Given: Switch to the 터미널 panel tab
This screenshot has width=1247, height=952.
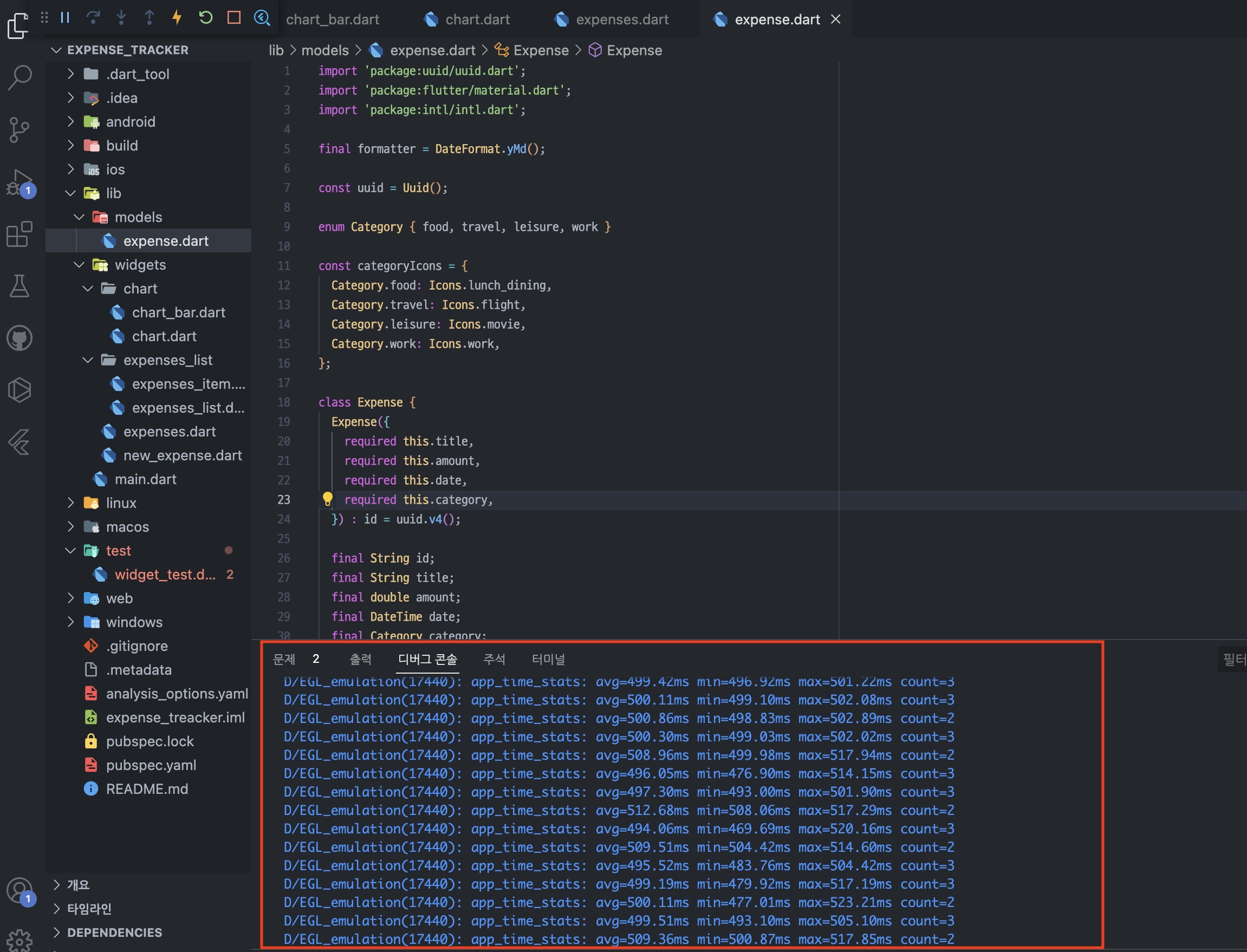Looking at the screenshot, I should 548,659.
